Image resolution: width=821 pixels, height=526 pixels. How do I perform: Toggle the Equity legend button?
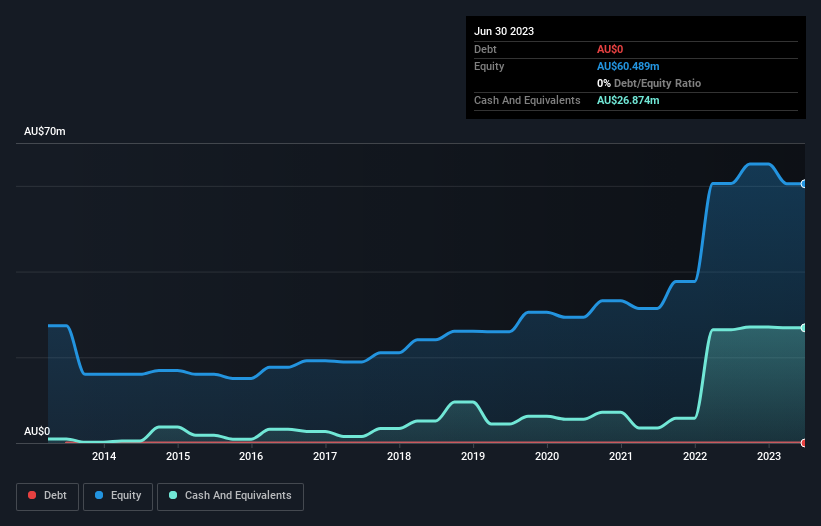pos(118,496)
